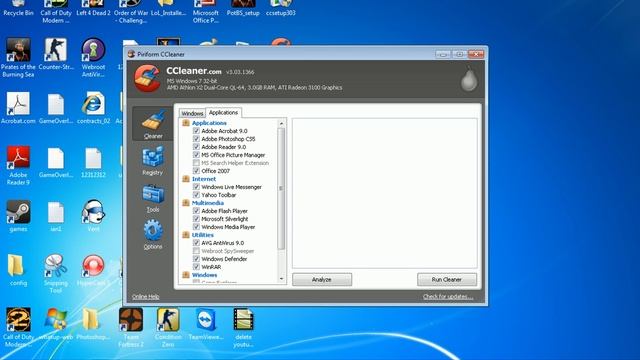Select the 12312312 file on desktop
This screenshot has width=640, height=360.
(x=93, y=162)
